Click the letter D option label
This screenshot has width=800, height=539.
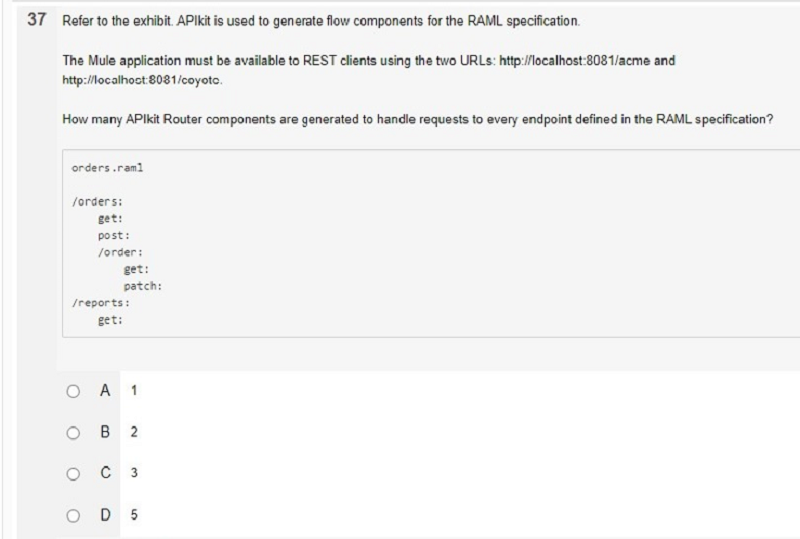(105, 514)
